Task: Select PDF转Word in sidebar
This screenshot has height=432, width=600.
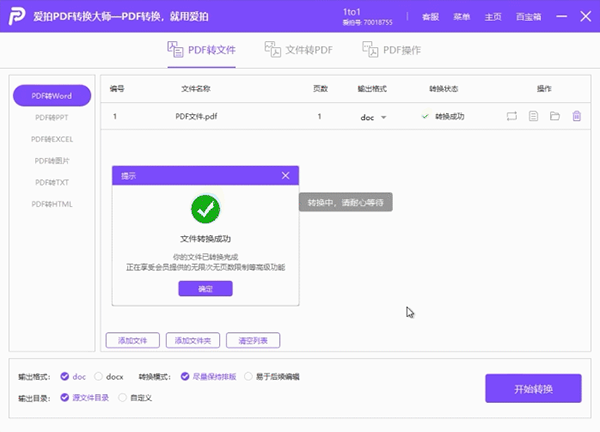Action: (52, 96)
